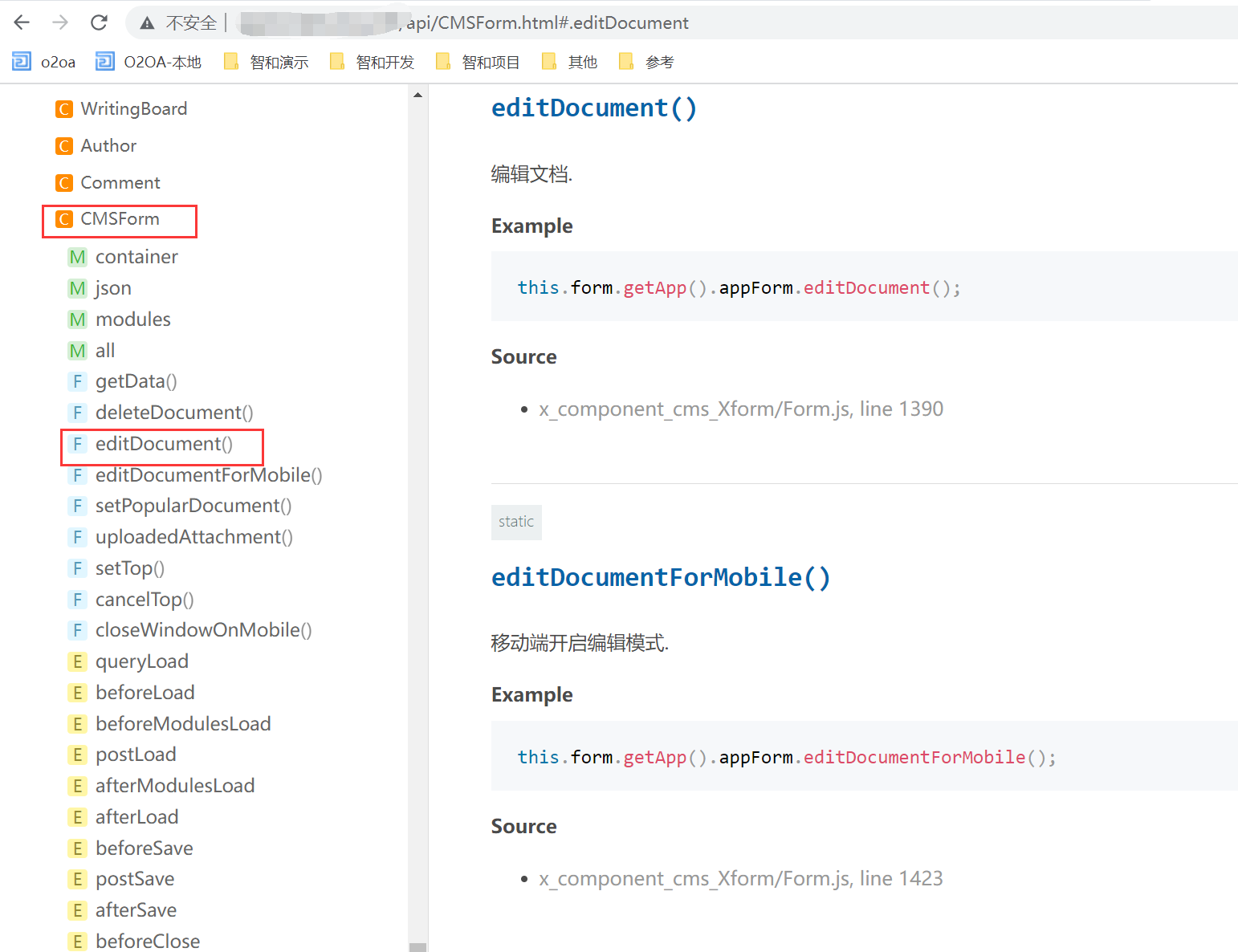Image resolution: width=1238 pixels, height=952 pixels.
Task: Open the 其他 bookmarks folder
Action: 570,62
